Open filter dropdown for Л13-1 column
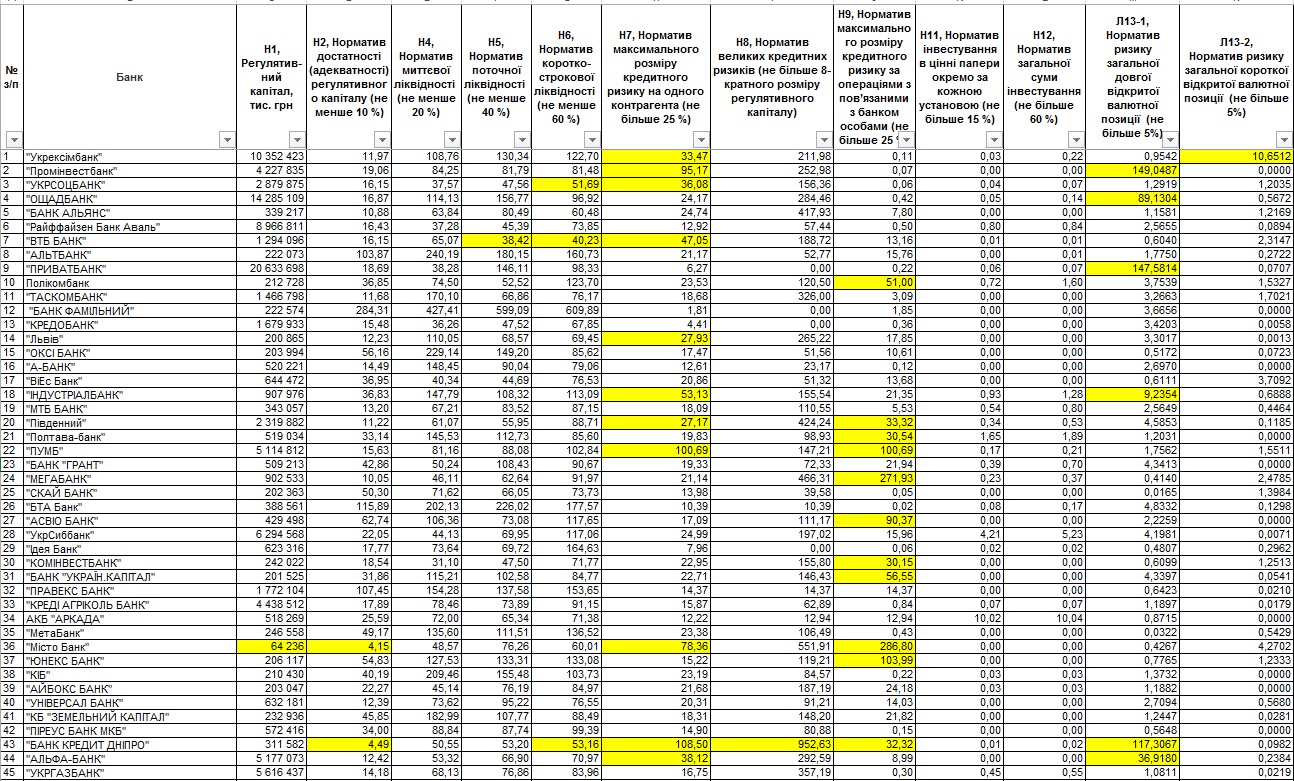Screen dimensions: 1294x781 click(1171, 140)
